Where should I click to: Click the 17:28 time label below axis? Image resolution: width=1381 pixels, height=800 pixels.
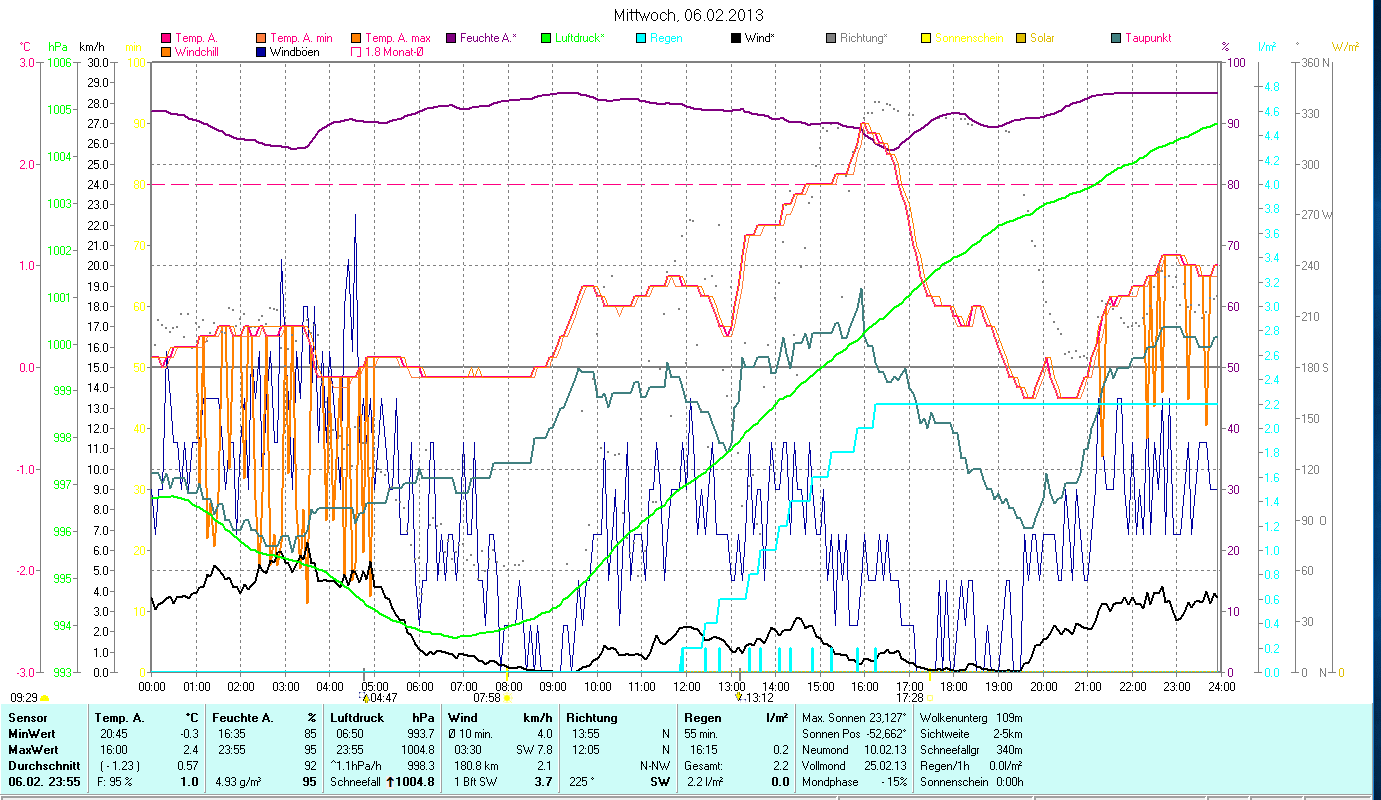[x=910, y=698]
